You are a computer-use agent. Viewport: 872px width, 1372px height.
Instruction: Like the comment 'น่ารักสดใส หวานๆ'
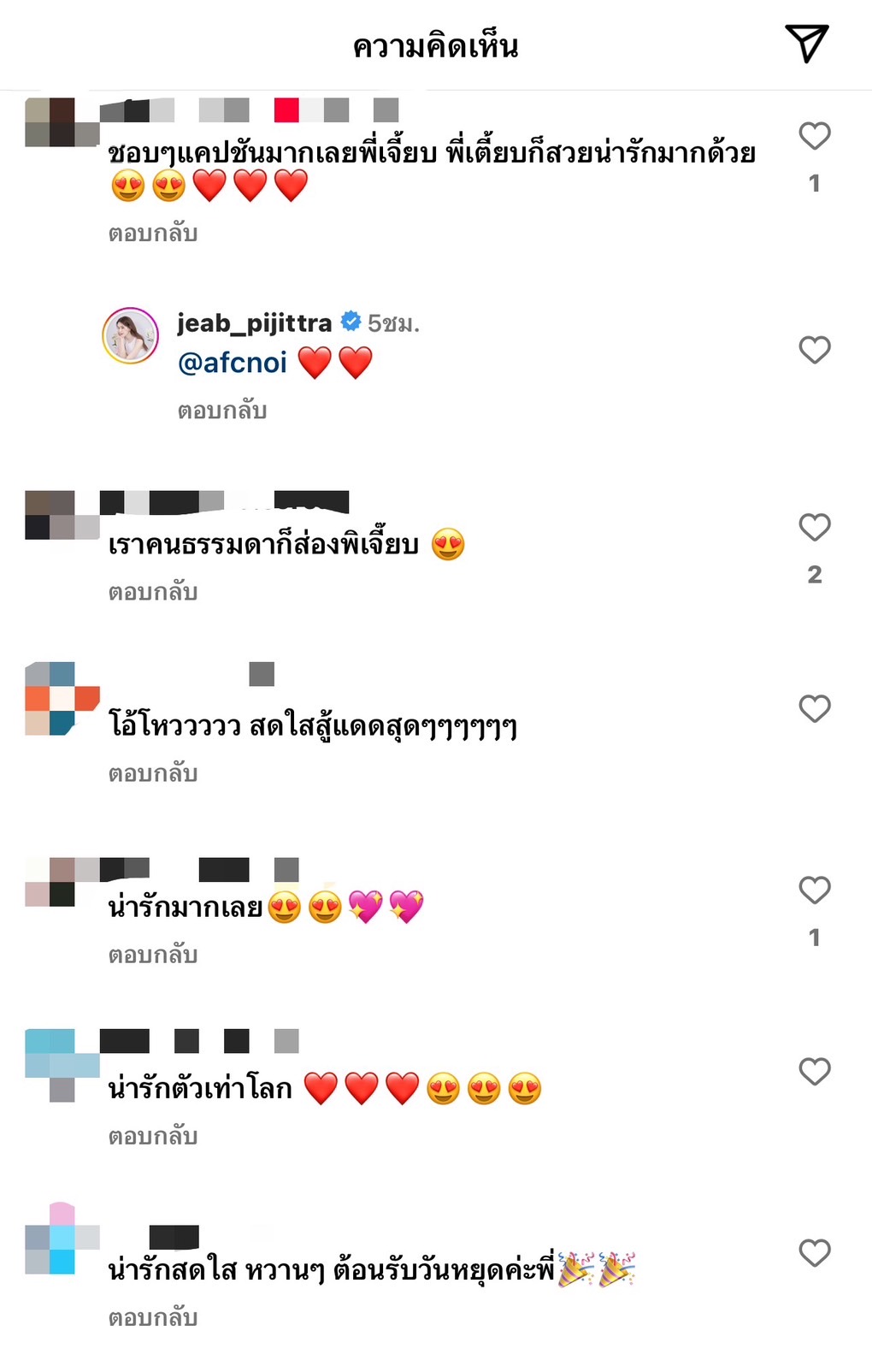coord(815,1252)
